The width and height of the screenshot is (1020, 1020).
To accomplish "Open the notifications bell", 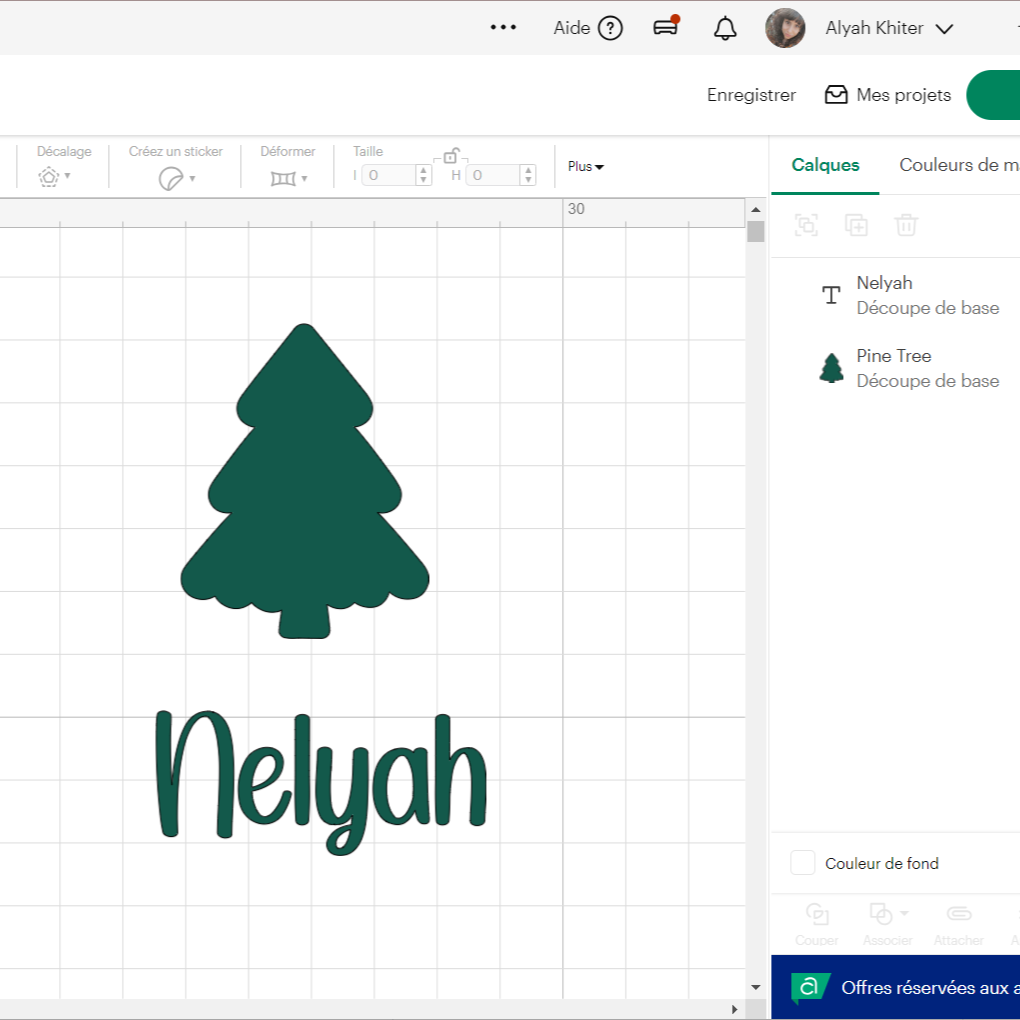I will click(x=725, y=28).
